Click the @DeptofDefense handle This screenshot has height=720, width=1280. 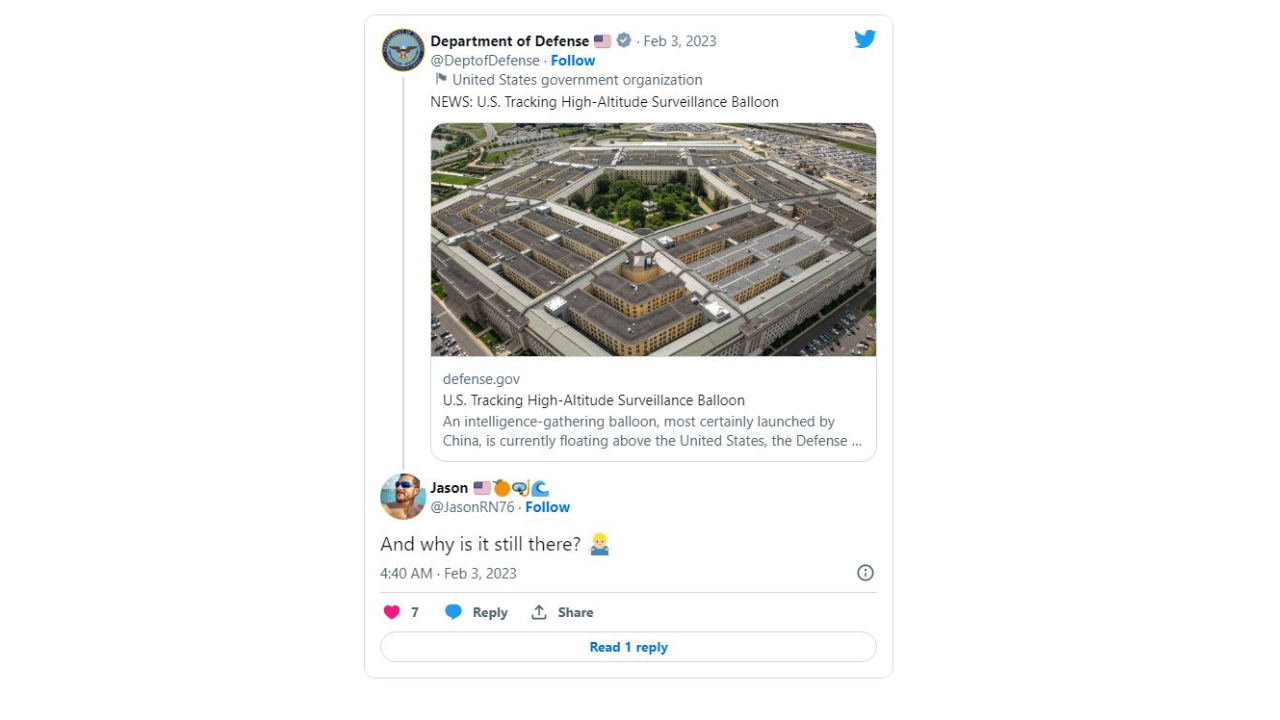click(484, 60)
